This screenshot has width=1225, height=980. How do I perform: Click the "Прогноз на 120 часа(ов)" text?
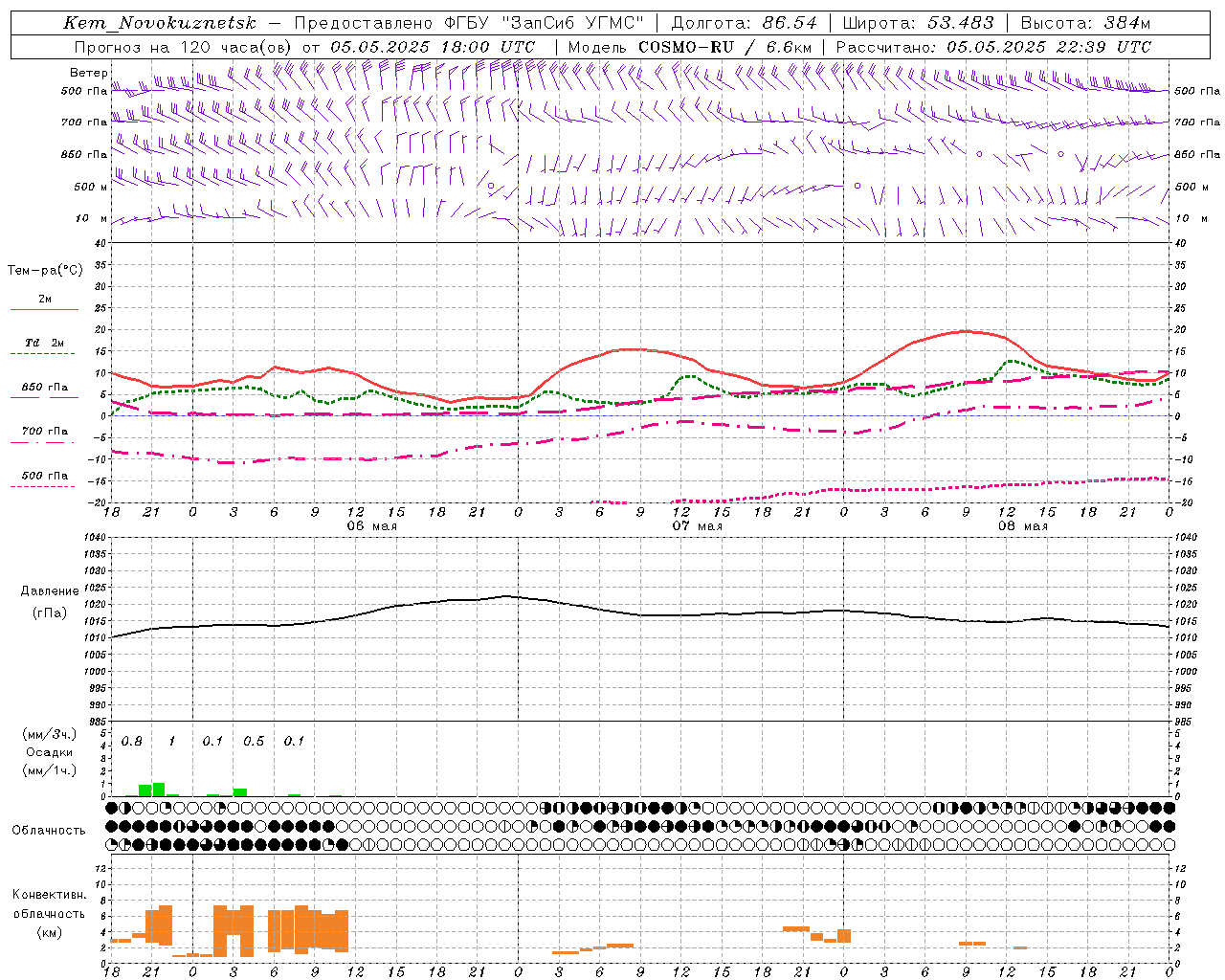point(184,47)
